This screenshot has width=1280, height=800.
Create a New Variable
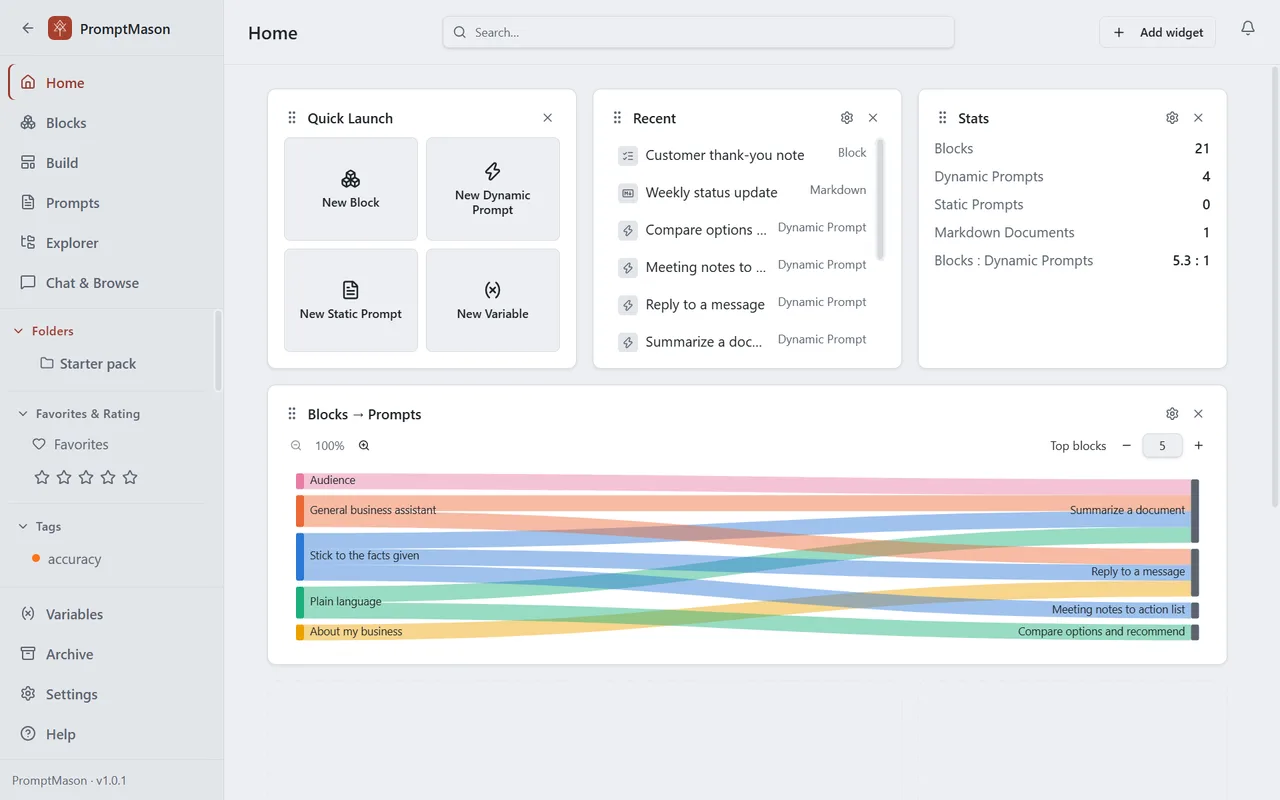coord(493,300)
